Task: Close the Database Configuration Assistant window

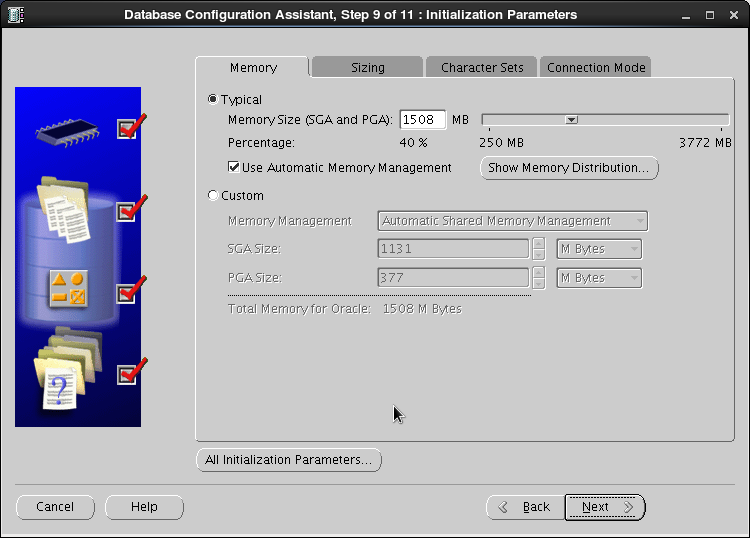Action: click(x=734, y=15)
